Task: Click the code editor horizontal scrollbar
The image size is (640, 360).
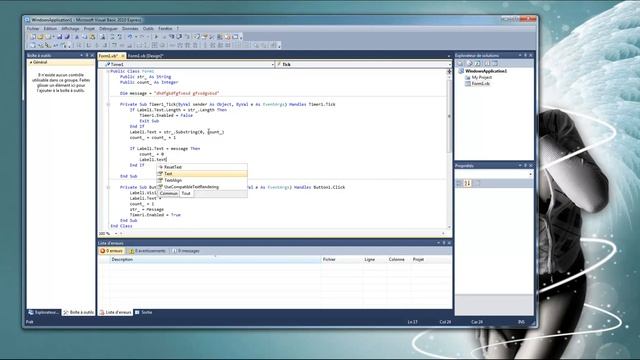Action: (x=282, y=233)
